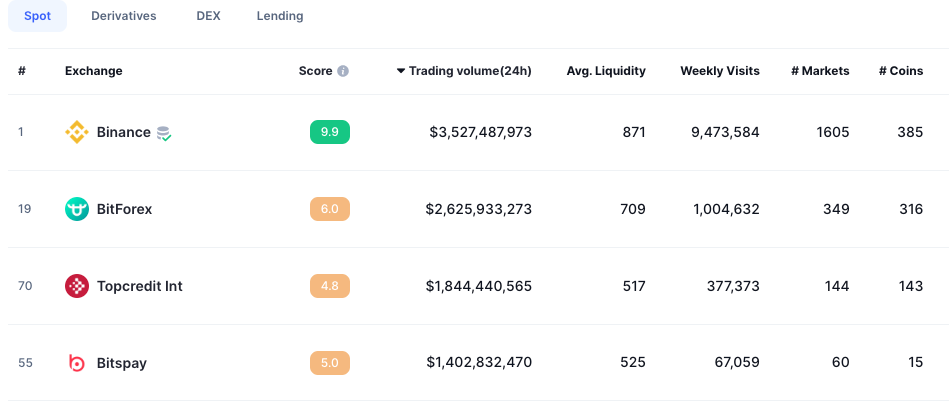Image resolution: width=949 pixels, height=403 pixels.
Task: Click the BitForex logo icon
Action: click(77, 209)
